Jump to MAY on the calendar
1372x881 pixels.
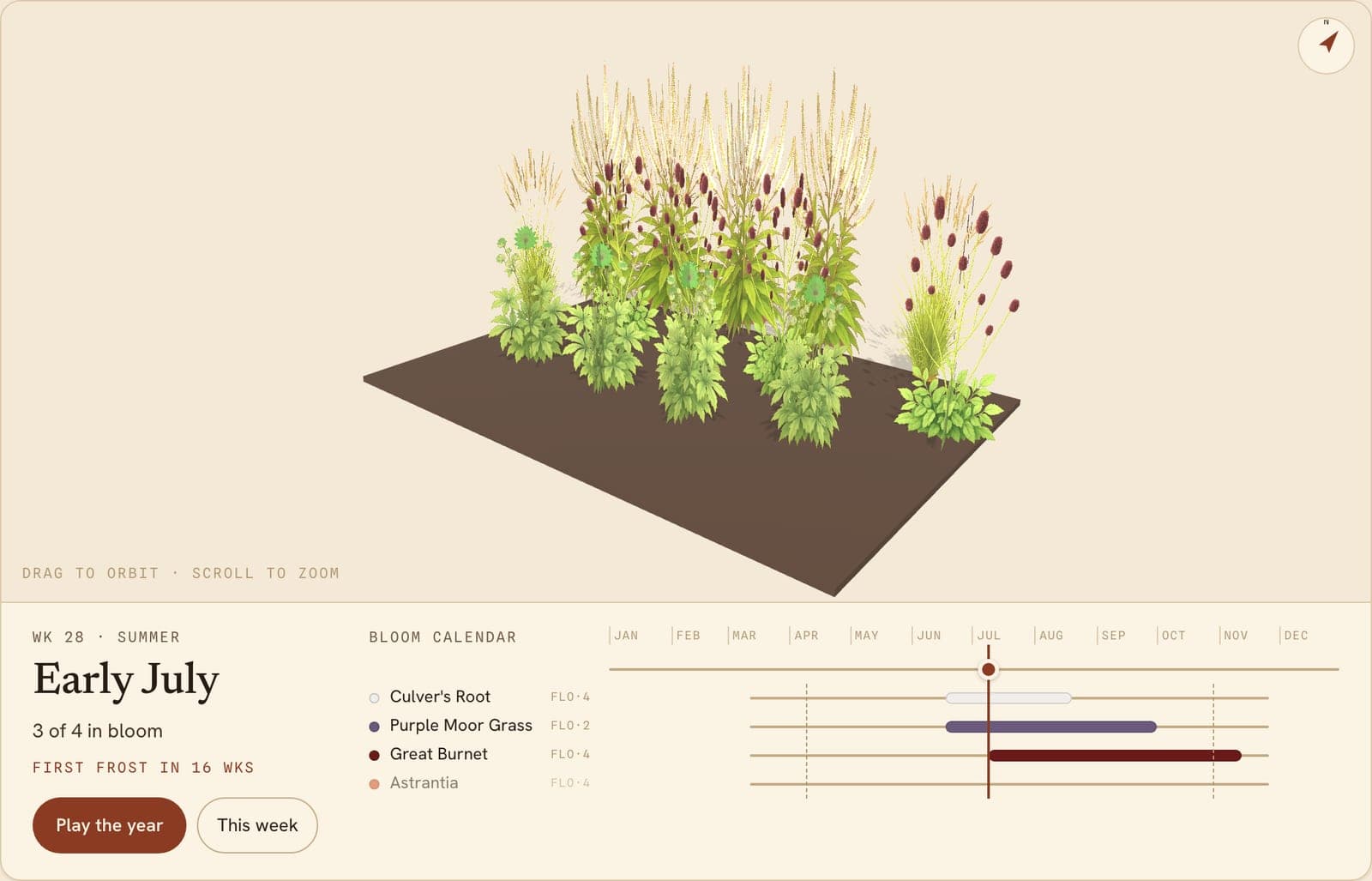866,636
